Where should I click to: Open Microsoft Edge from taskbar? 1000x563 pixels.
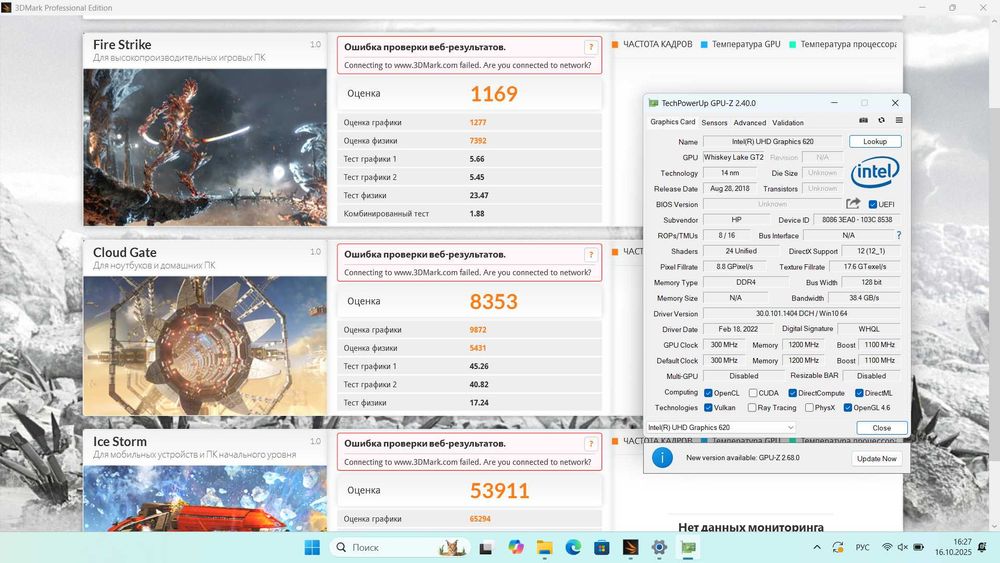573,547
